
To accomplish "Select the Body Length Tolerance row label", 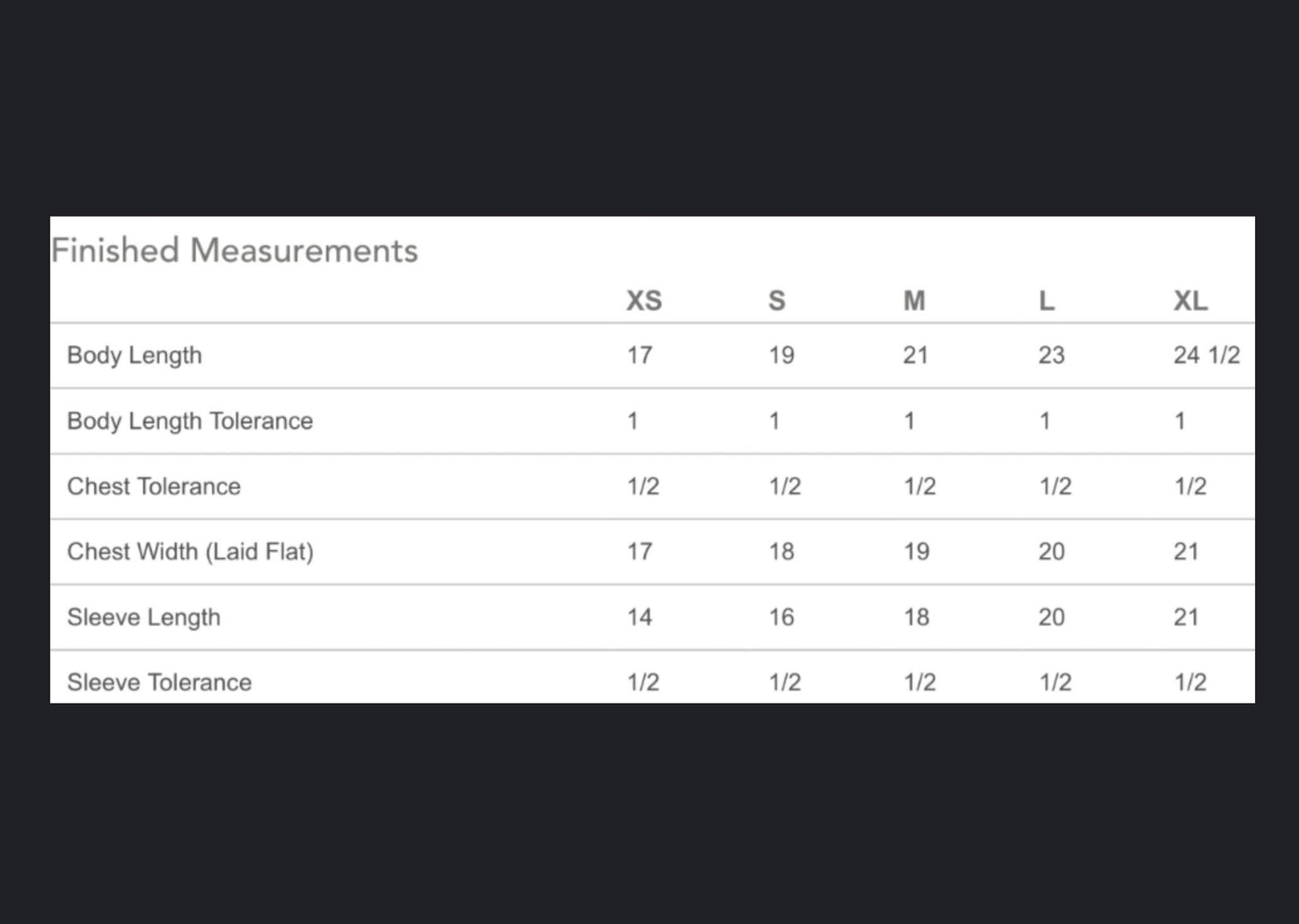I will pyautogui.click(x=190, y=421).
